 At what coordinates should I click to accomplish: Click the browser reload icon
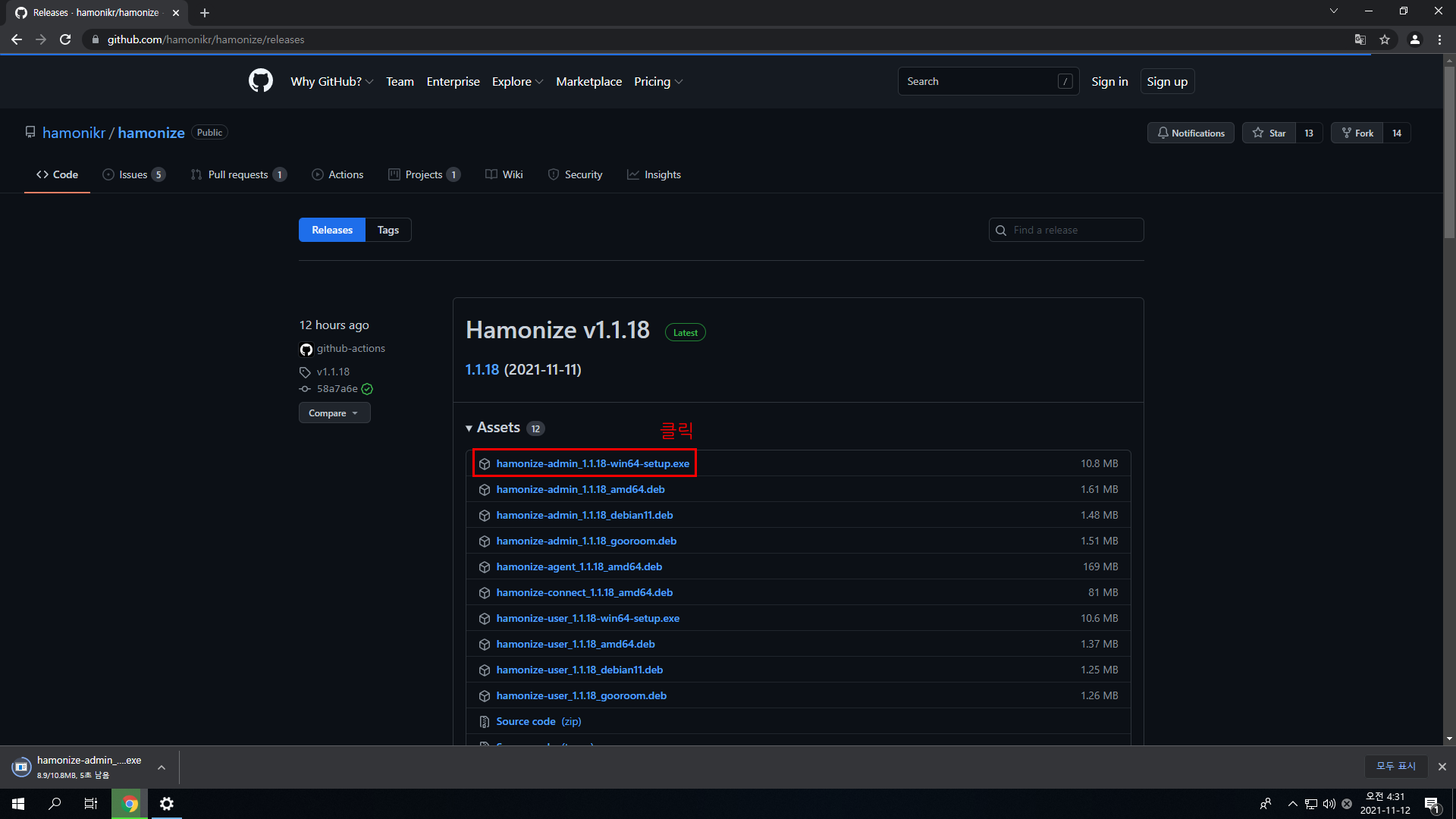65,39
